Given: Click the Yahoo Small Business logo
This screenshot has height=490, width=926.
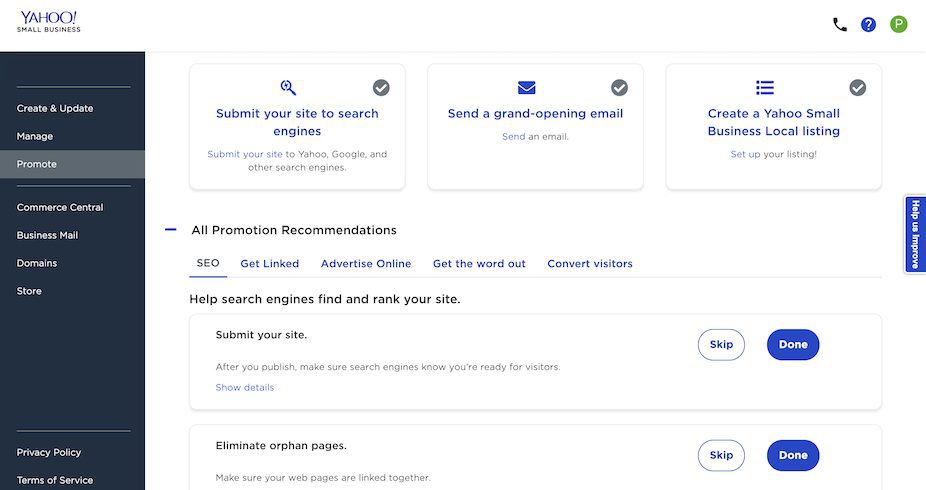Looking at the screenshot, I should coord(48,21).
